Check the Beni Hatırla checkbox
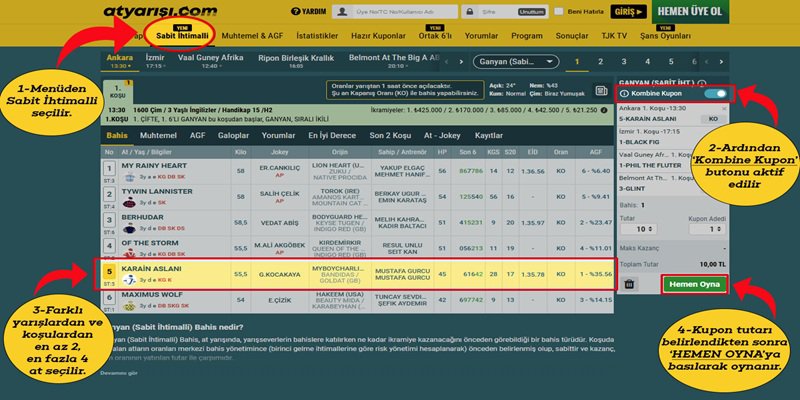This screenshot has height=400, width=800. (x=559, y=11)
